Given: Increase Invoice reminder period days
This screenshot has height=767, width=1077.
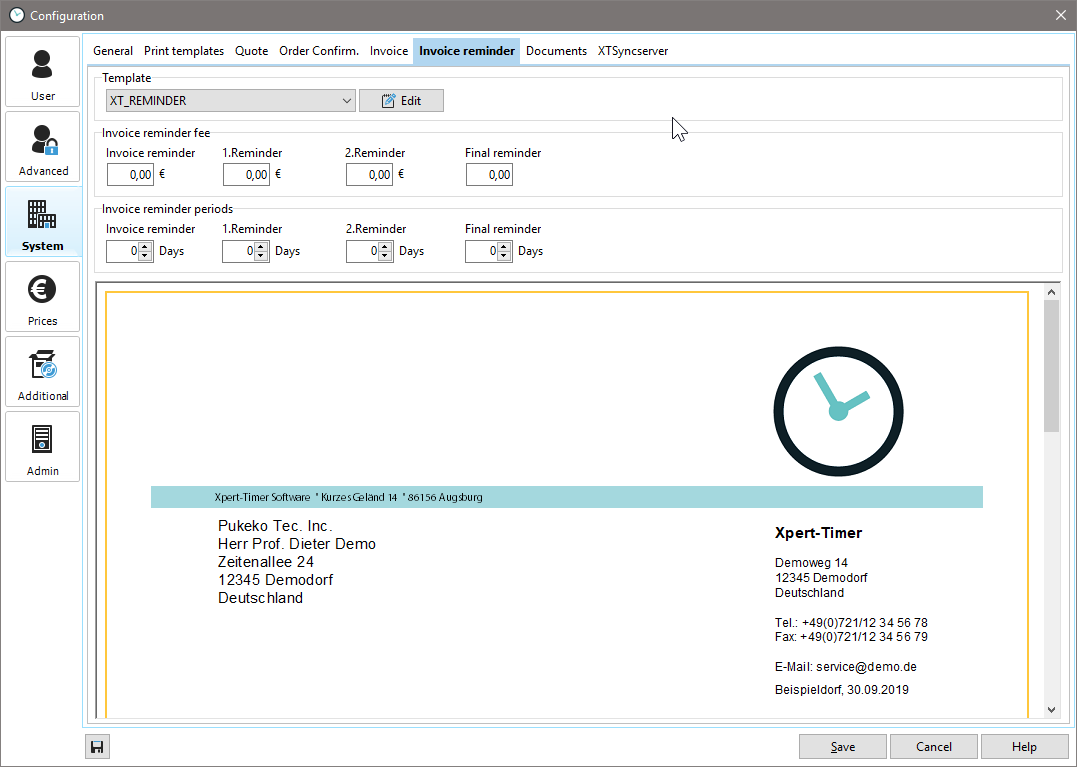Looking at the screenshot, I should pyautogui.click(x=145, y=247).
